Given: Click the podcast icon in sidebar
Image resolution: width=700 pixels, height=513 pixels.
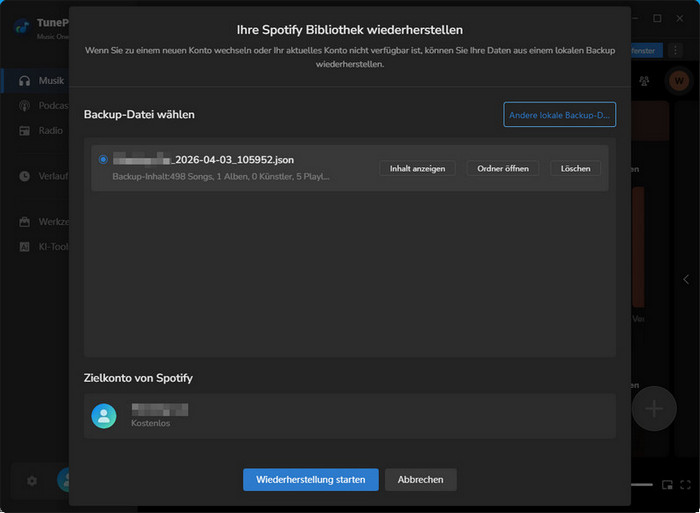Looking at the screenshot, I should (25, 106).
